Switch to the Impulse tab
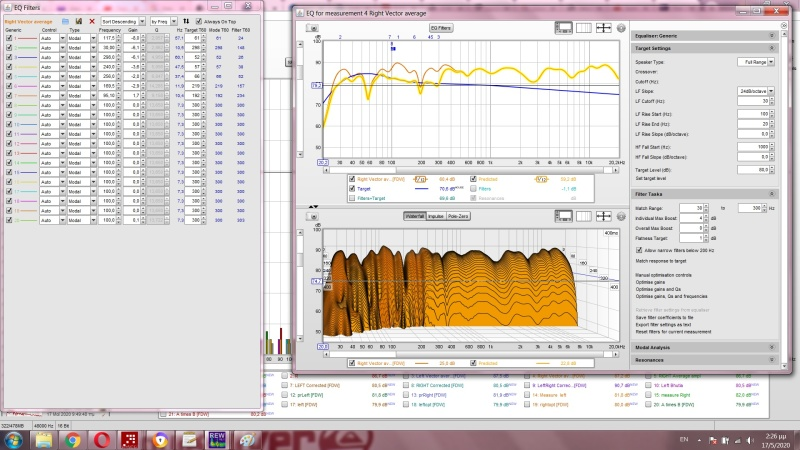This screenshot has height=450, width=800. tap(437, 215)
